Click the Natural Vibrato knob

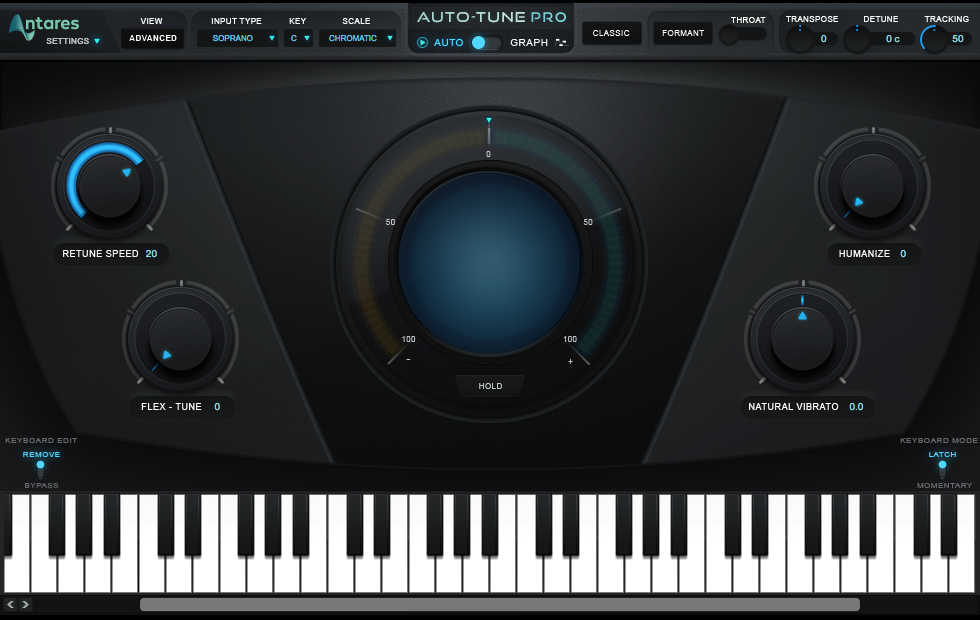[x=802, y=338]
